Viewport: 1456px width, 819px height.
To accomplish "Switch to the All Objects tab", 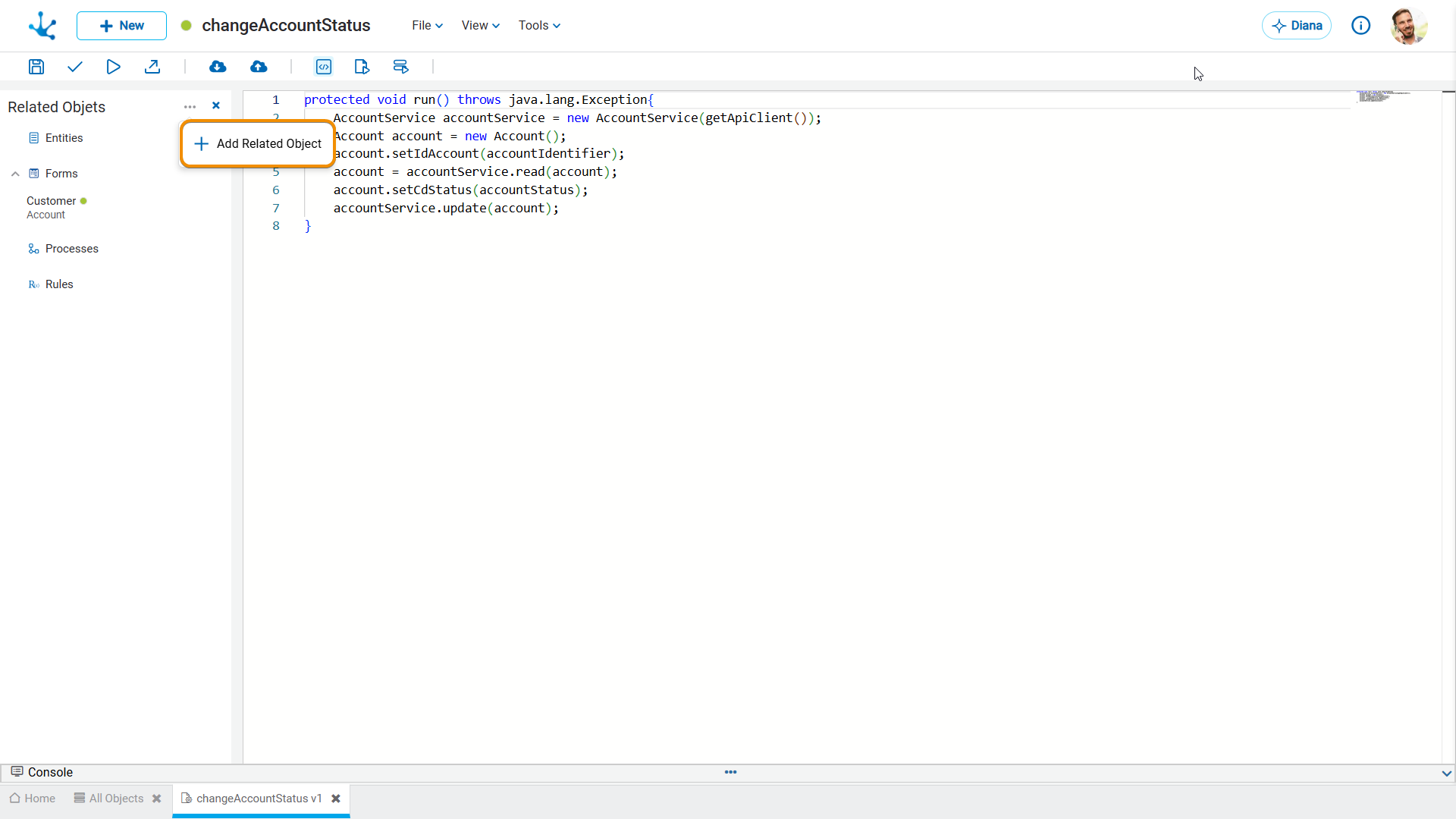I will (x=115, y=799).
